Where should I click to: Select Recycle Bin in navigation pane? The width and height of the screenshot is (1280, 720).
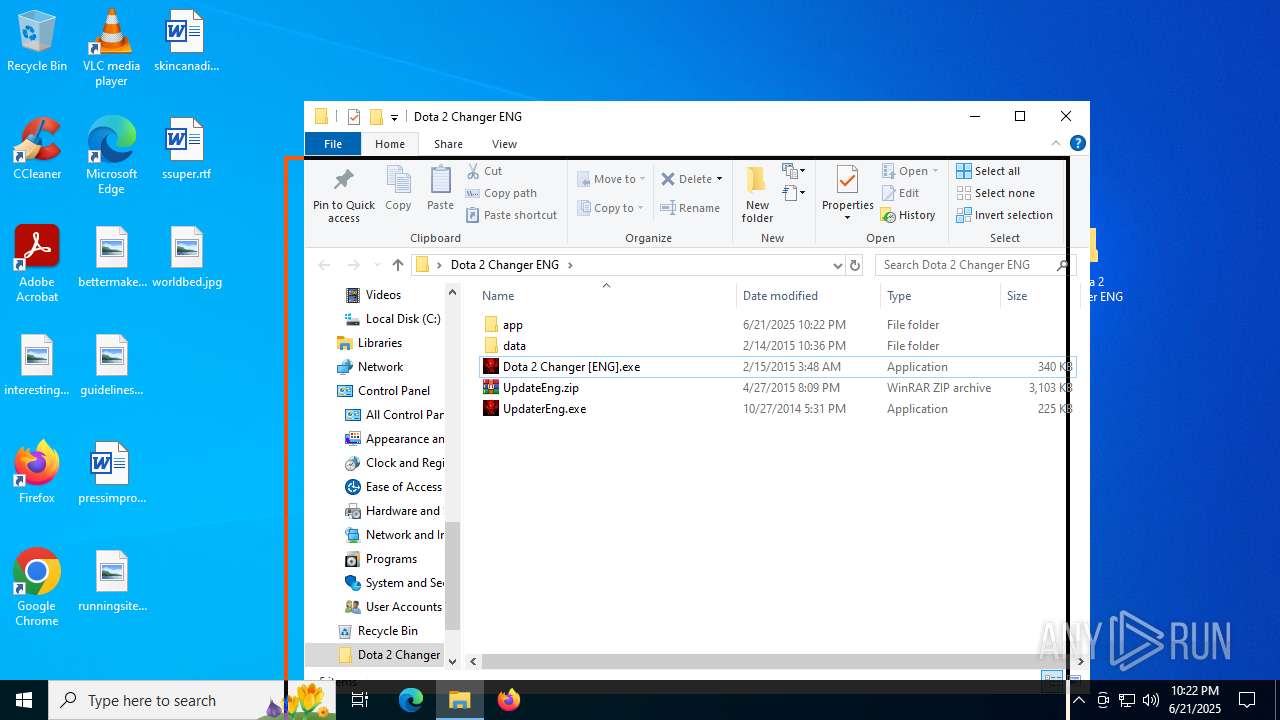point(377,631)
